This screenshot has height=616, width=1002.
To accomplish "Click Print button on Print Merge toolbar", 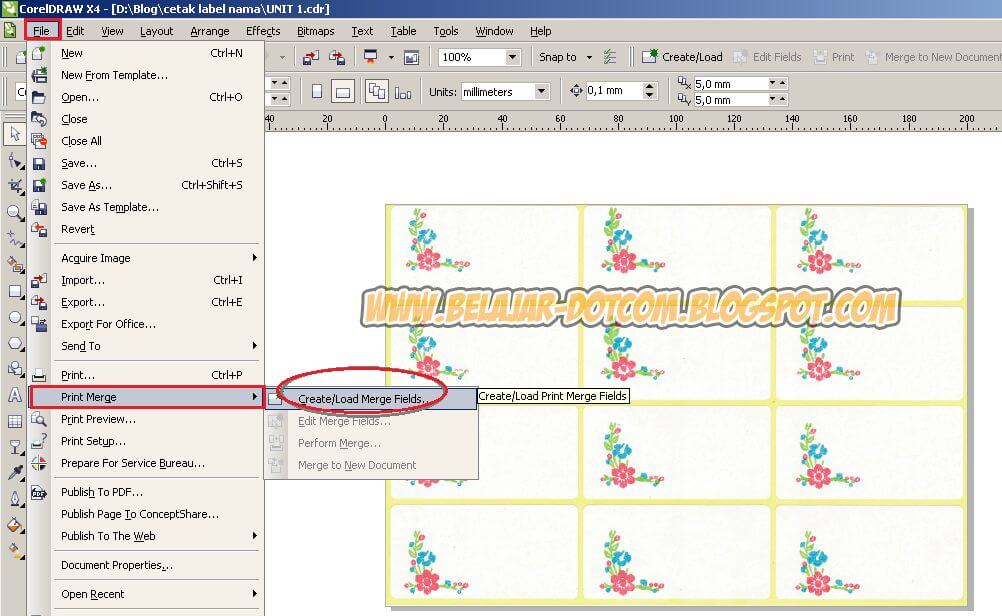I will 834,57.
